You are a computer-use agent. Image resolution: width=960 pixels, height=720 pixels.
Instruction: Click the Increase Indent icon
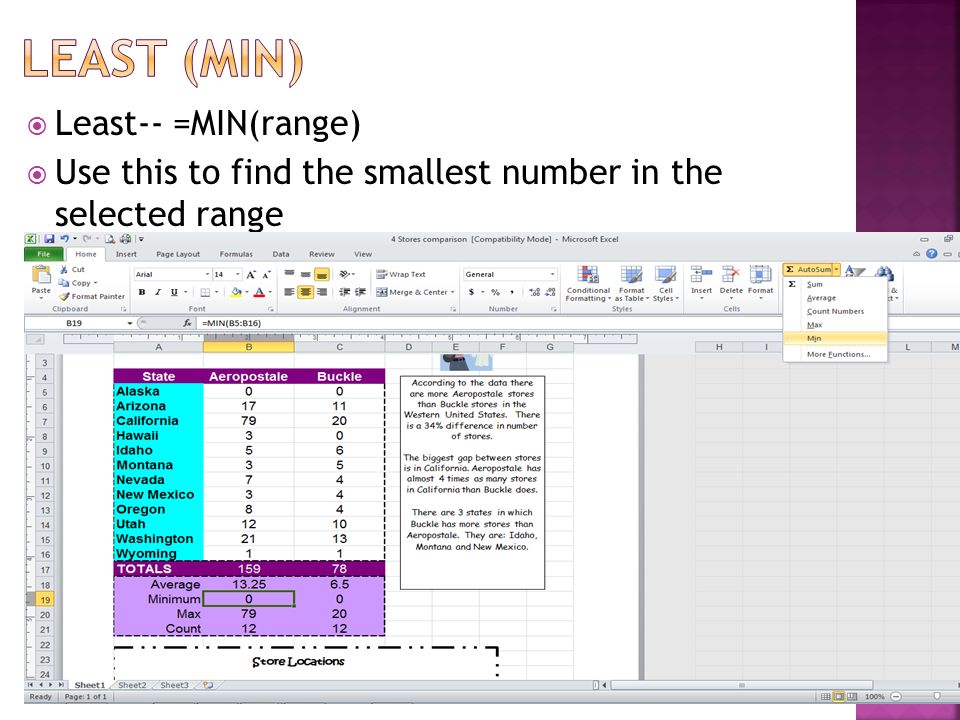[x=360, y=292]
